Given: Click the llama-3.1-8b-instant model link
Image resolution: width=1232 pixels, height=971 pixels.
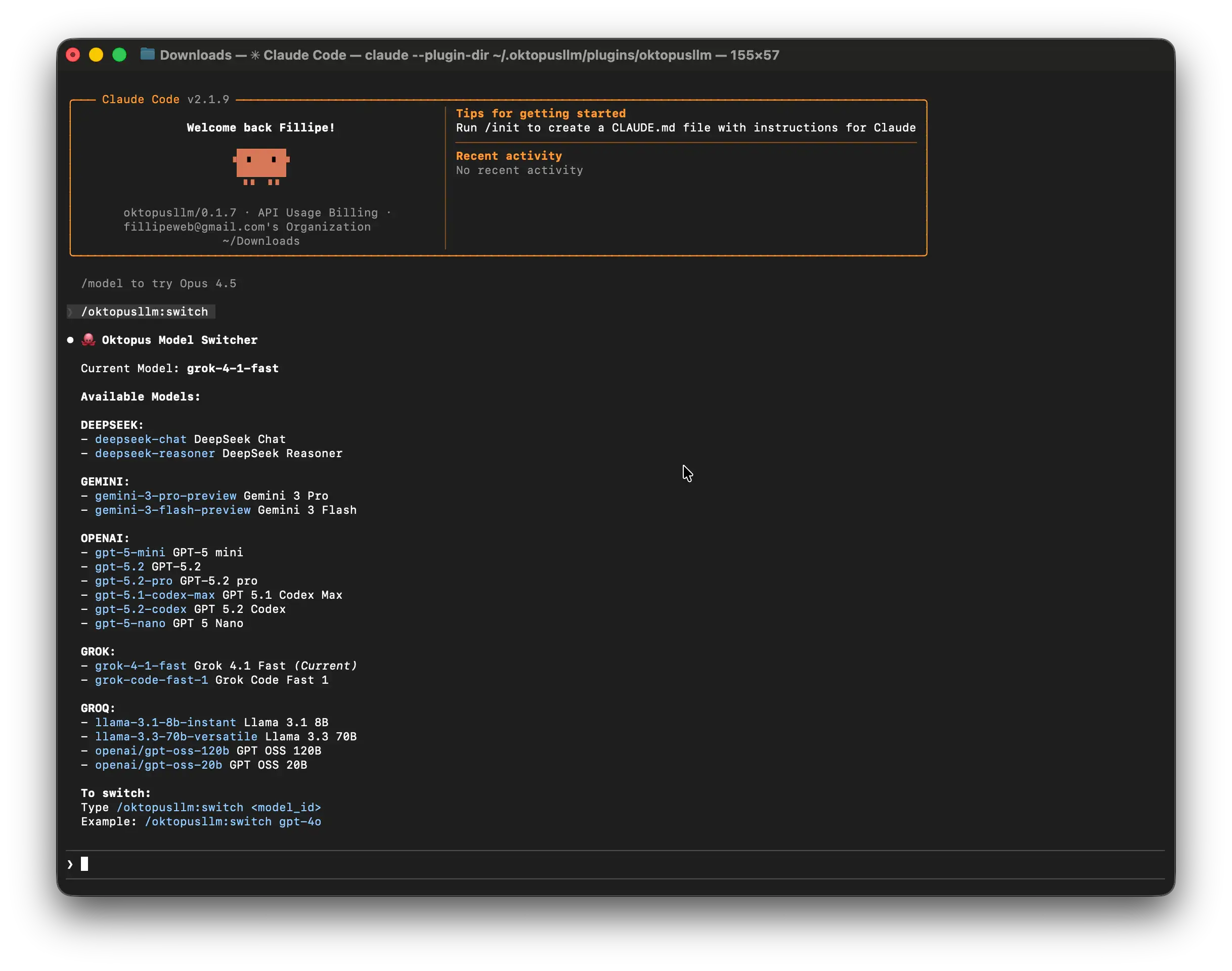Looking at the screenshot, I should [x=165, y=723].
